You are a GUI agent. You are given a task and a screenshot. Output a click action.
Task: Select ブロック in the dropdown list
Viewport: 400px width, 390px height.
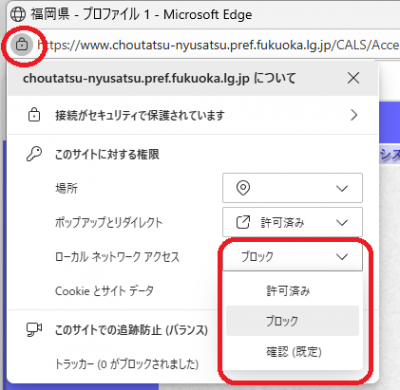[x=292, y=321]
